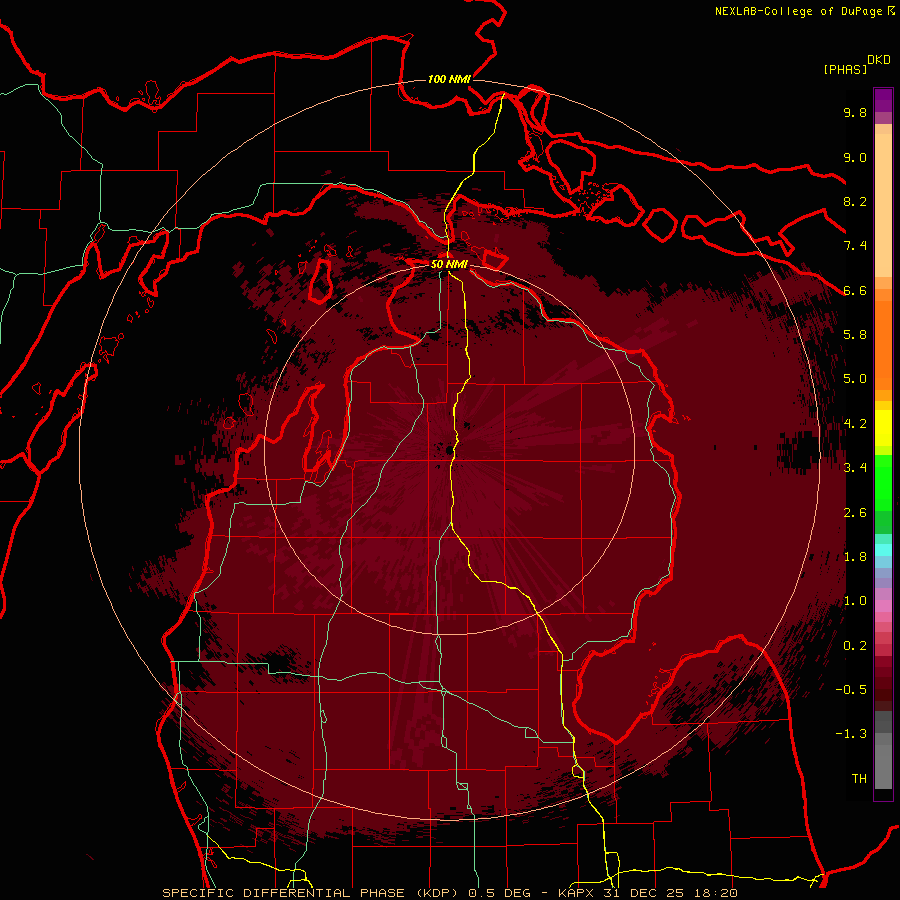Select the 8.2 legend value
Screen dimensions: 900x900
855,201
